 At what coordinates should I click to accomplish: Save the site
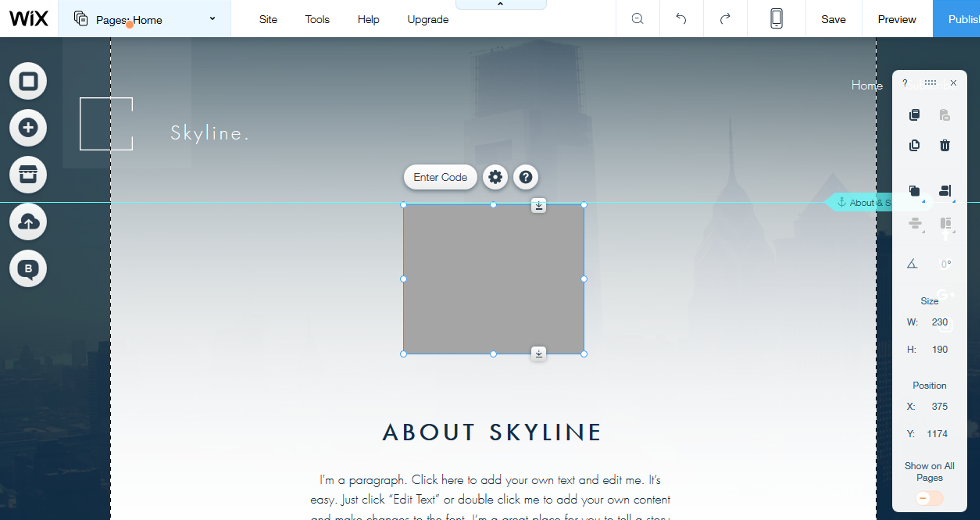[833, 19]
